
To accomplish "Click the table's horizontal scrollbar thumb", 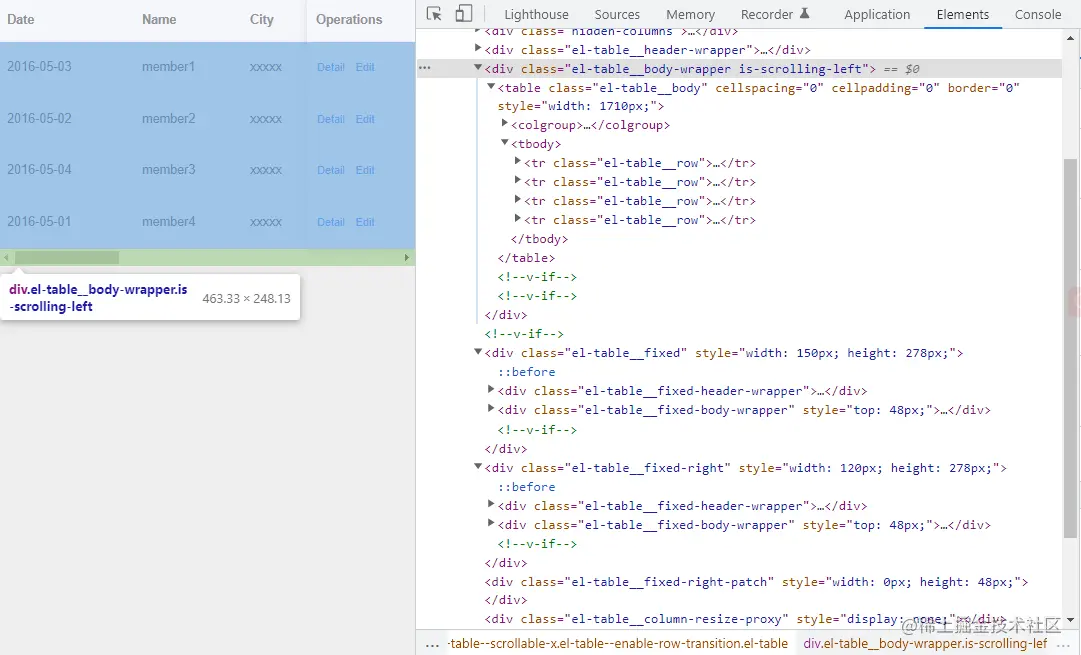I will [67, 258].
